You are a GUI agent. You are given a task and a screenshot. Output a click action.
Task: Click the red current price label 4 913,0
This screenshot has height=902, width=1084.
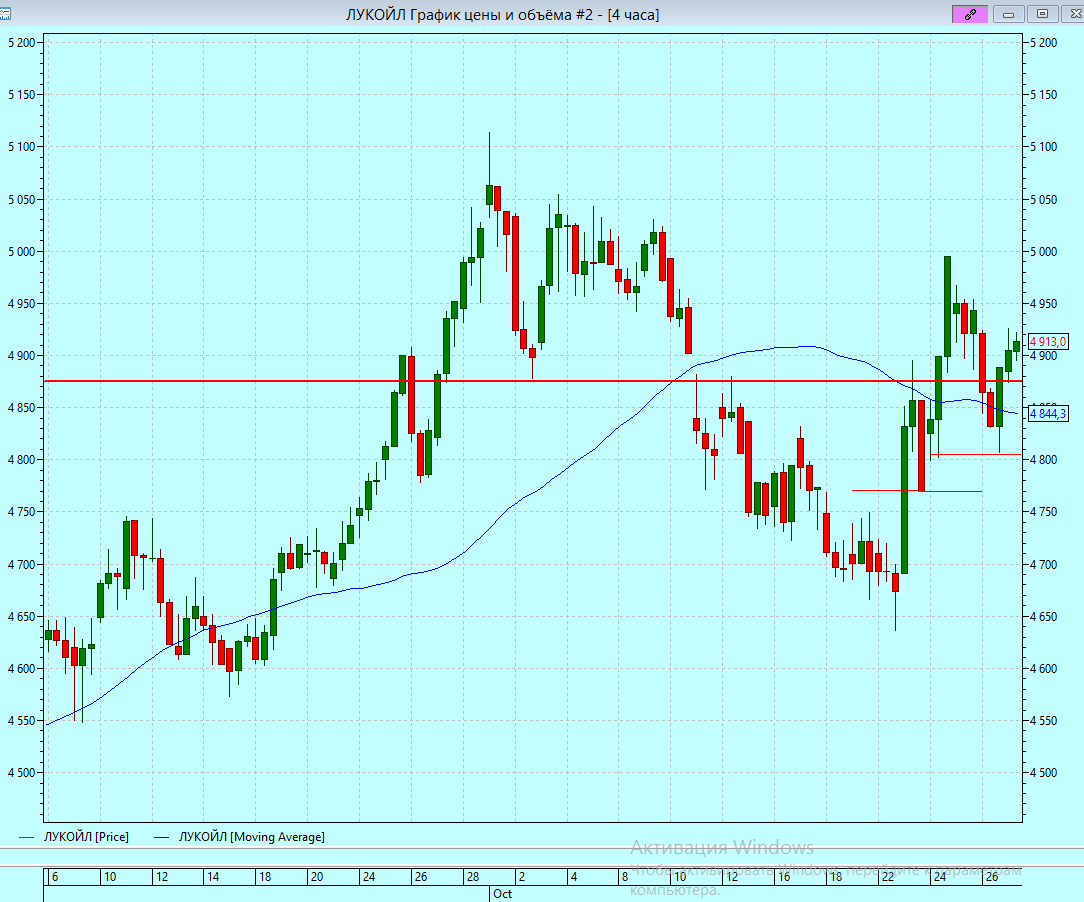pyautogui.click(x=1047, y=341)
